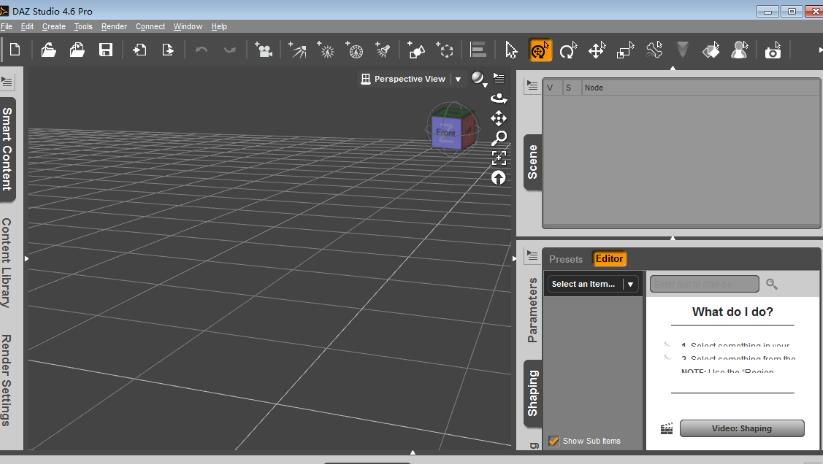Click the Merge file into scene icon
This screenshot has height=464, width=823.
pyautogui.click(x=77, y=50)
